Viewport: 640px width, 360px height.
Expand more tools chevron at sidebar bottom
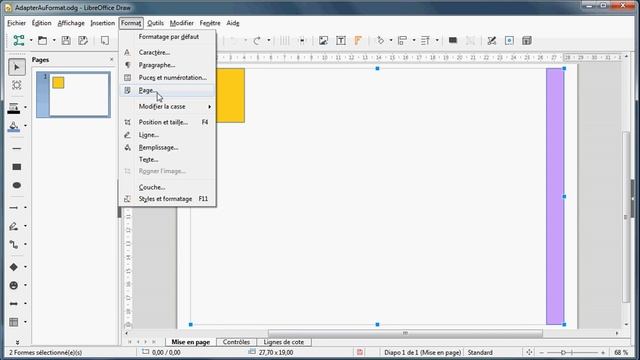click(x=17, y=342)
